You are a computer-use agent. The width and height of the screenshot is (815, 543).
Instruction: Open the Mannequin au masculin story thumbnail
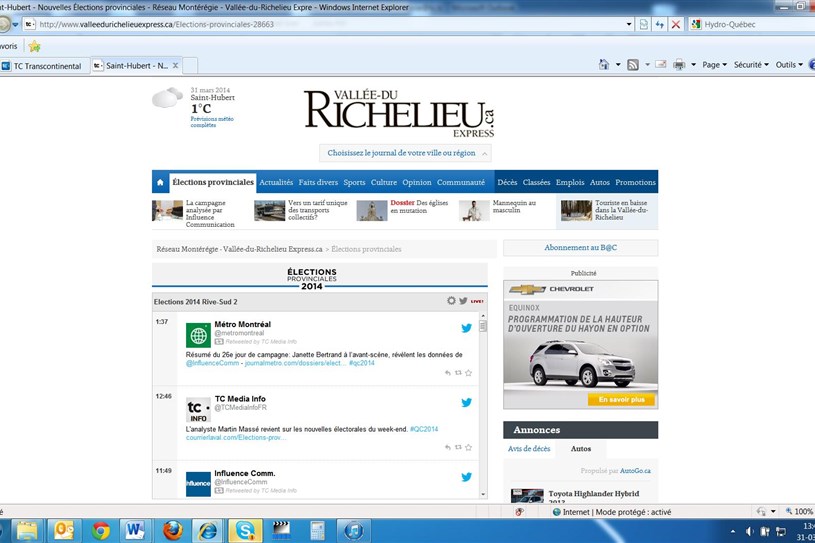(474, 210)
